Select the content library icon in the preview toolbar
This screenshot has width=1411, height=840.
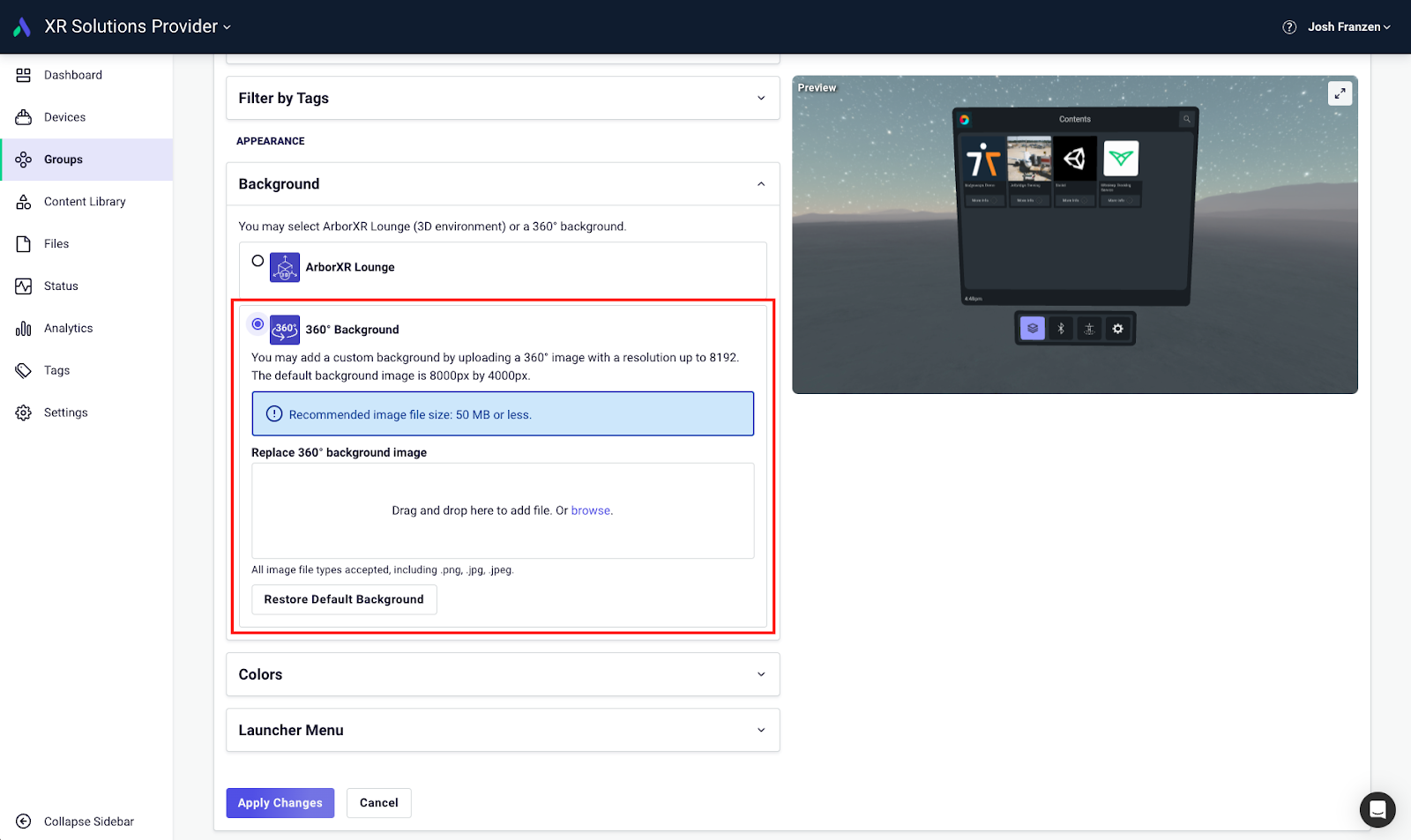[1032, 328]
